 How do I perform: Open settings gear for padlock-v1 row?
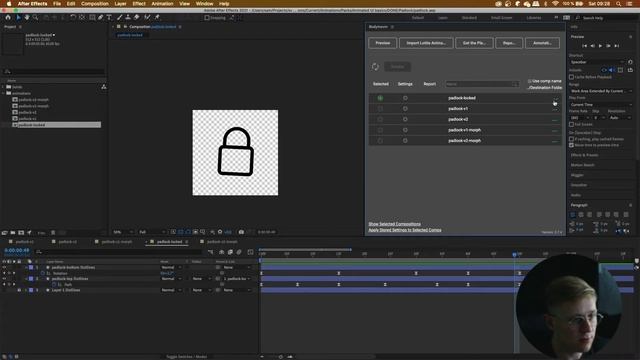coord(405,109)
